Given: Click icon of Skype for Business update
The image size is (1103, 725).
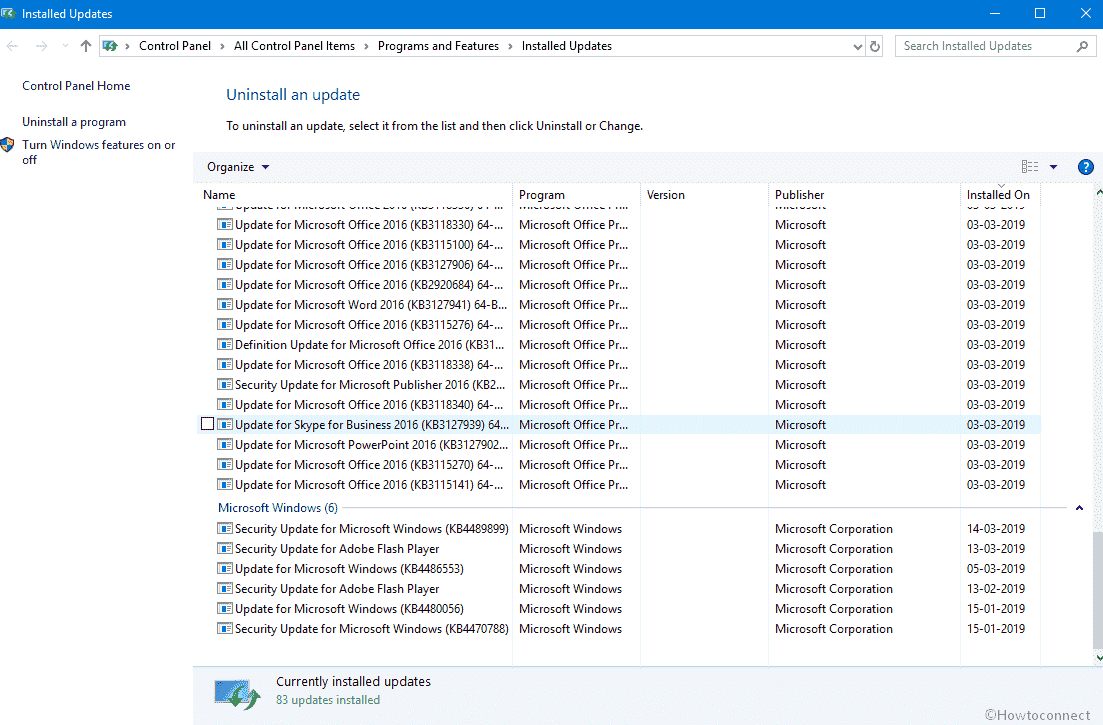Looking at the screenshot, I should 225,425.
